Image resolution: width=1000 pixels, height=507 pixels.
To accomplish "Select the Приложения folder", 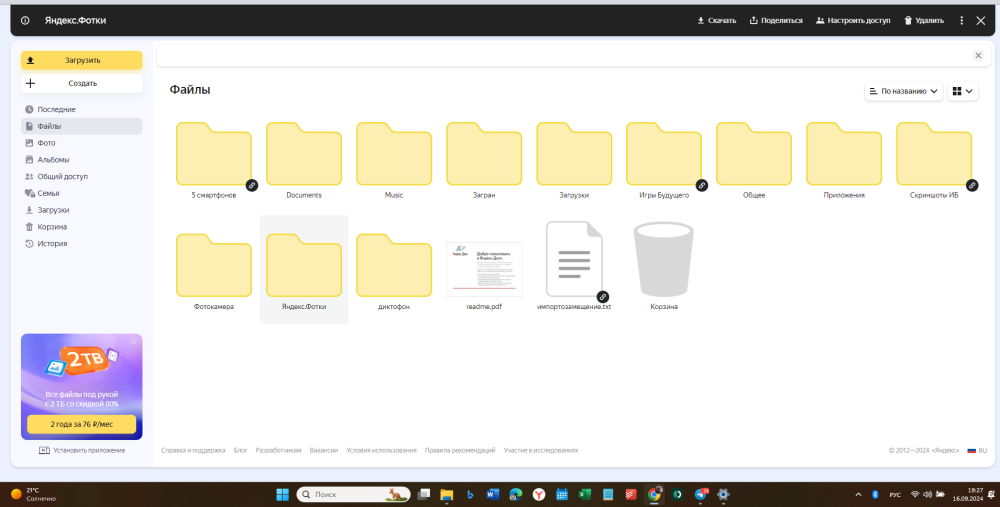I will coord(844,154).
